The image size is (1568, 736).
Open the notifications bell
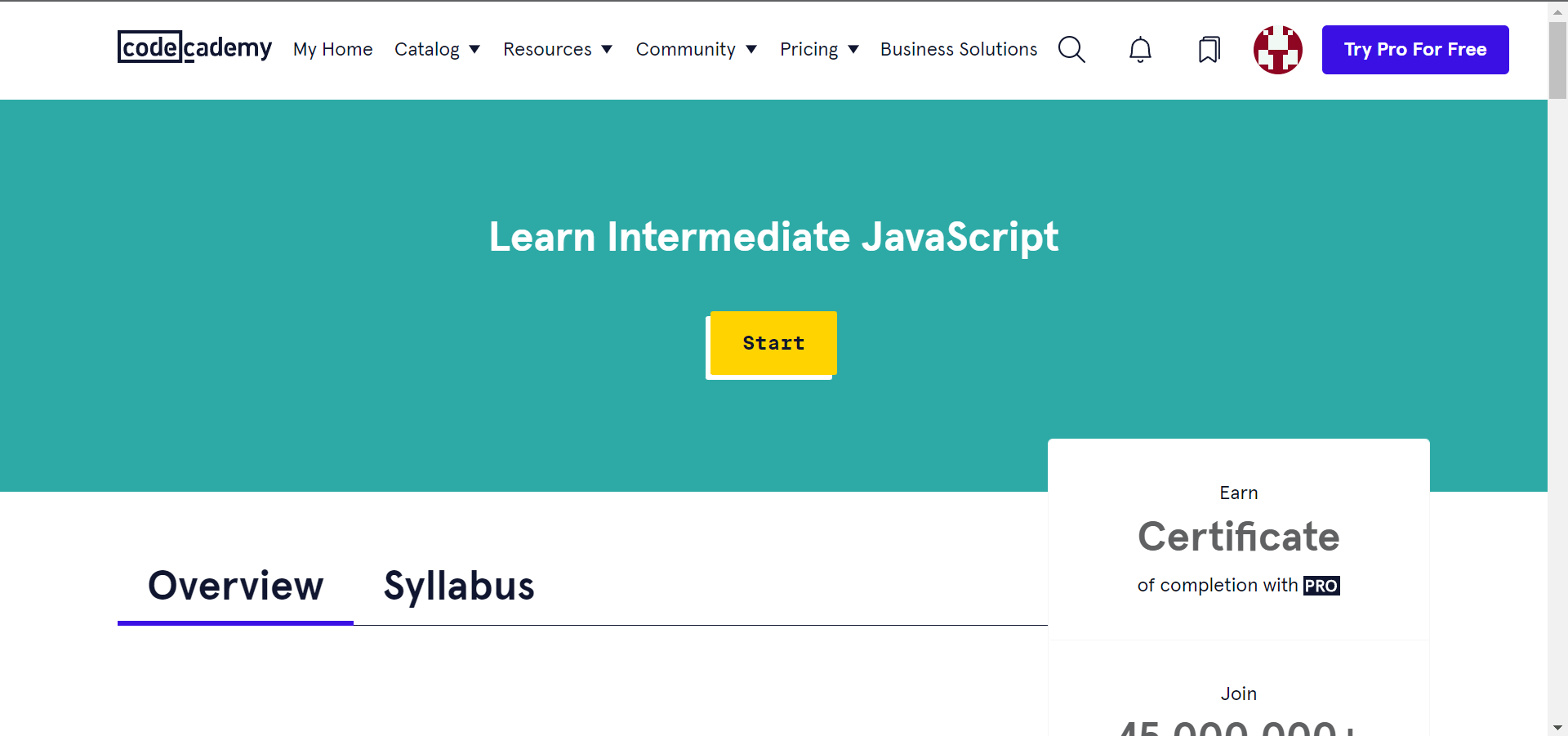tap(1140, 50)
